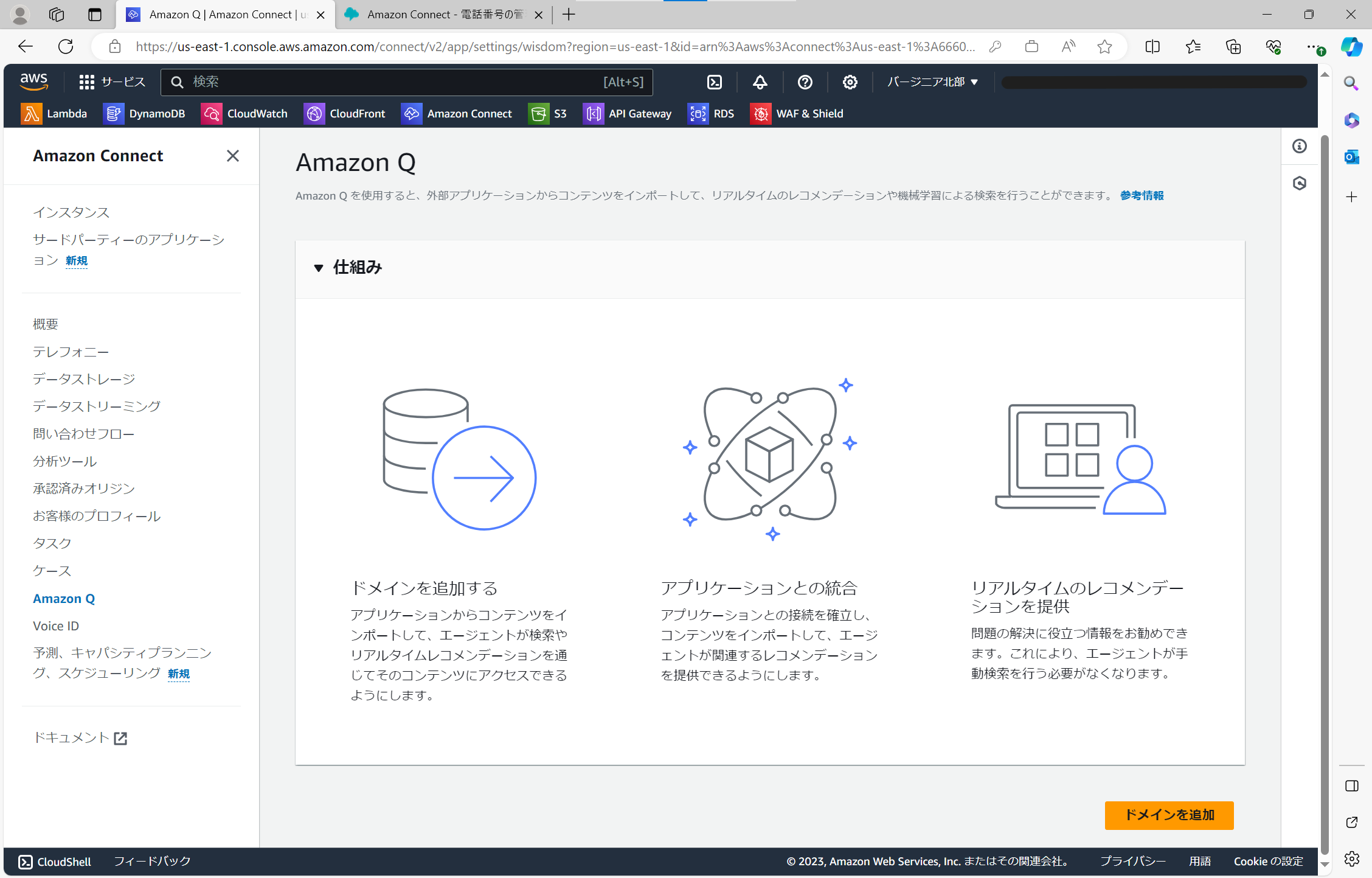The width and height of the screenshot is (1372, 878).
Task: Click the browser address bar URL
Action: click(555, 47)
